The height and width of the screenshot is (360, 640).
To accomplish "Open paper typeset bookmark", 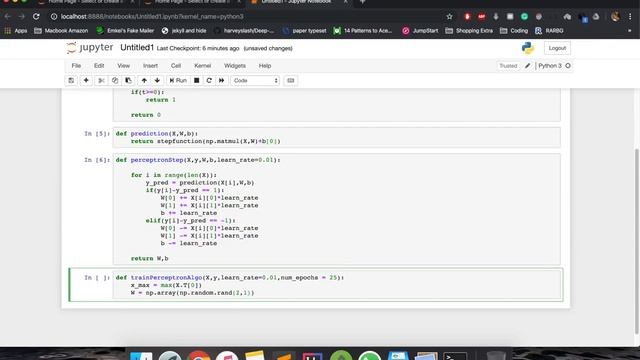I will pos(304,31).
